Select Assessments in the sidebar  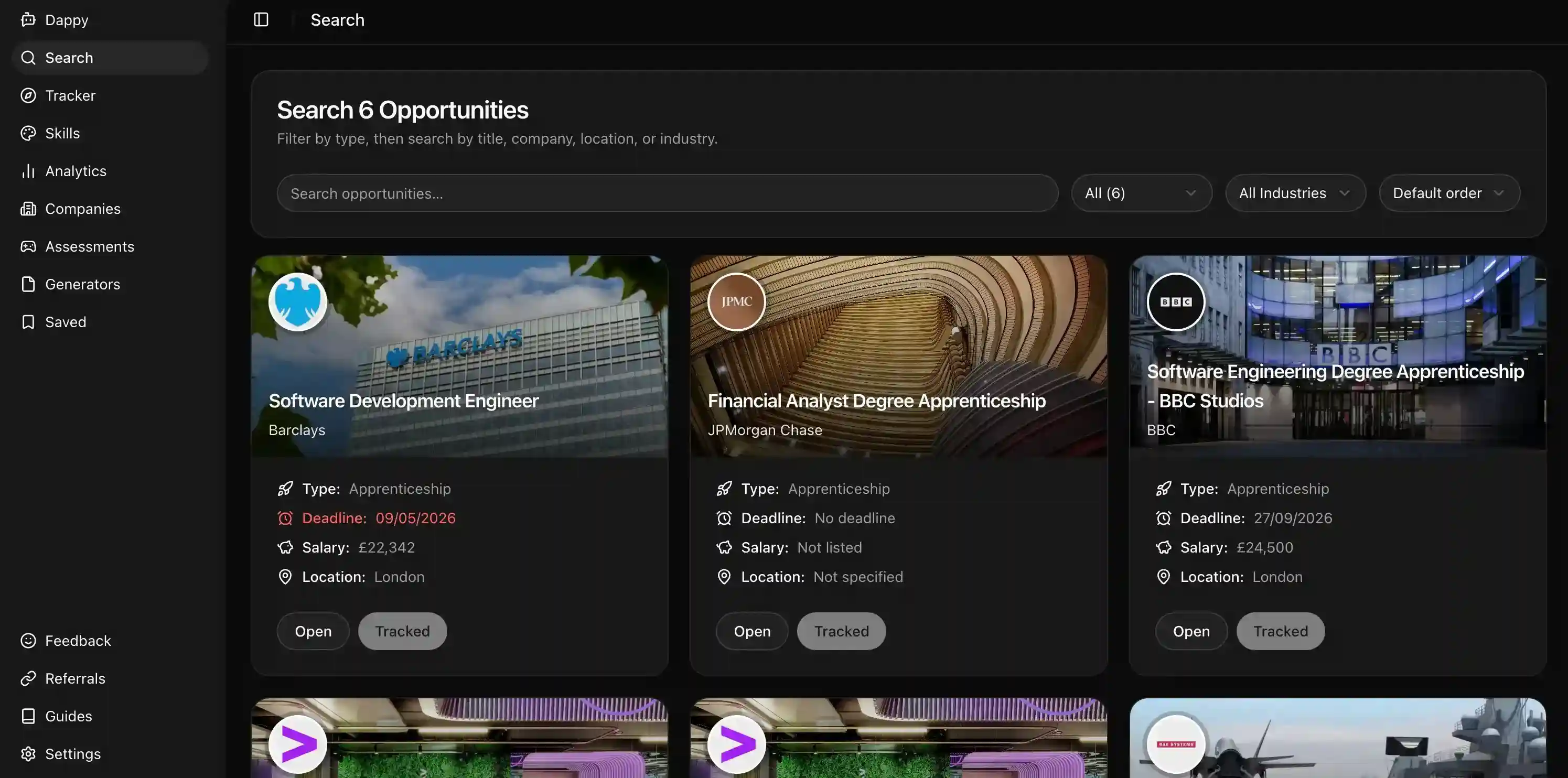(110, 246)
